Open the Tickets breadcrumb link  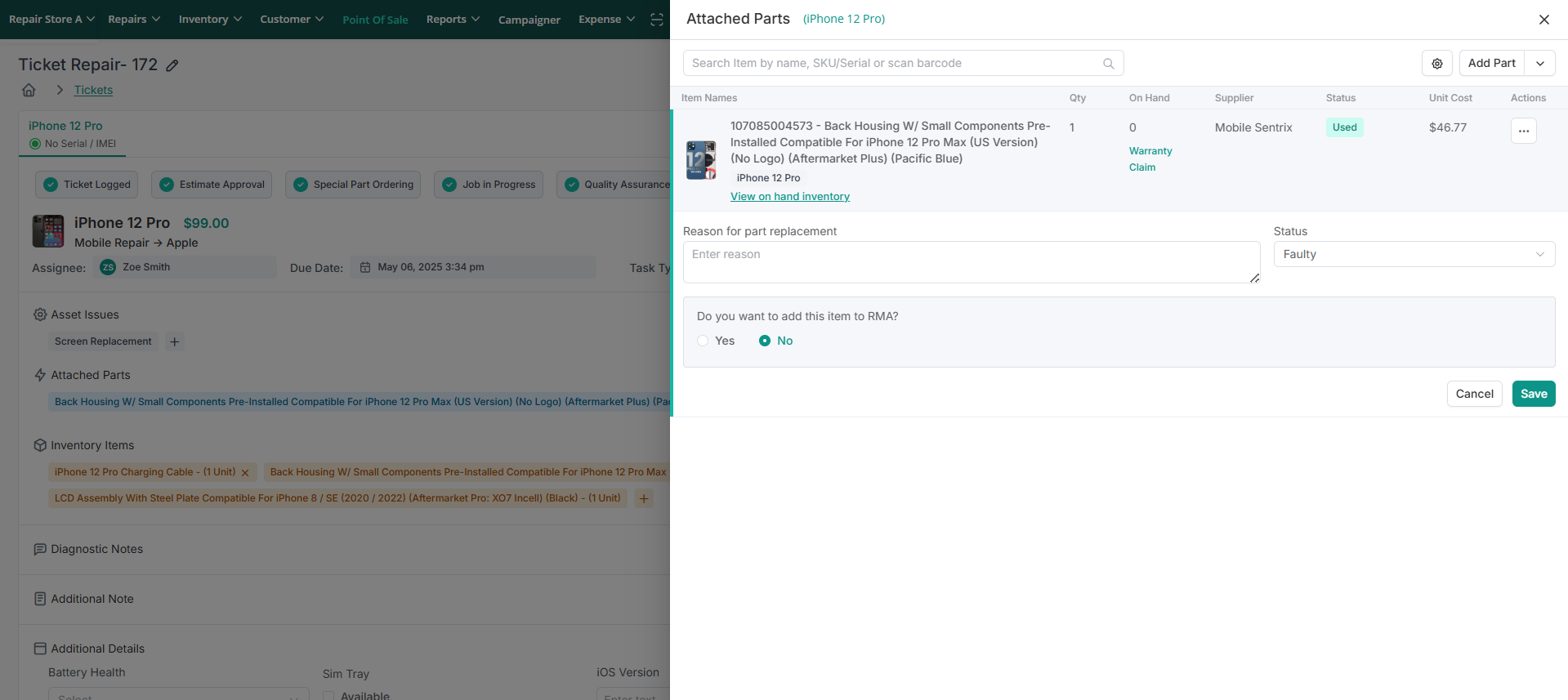(93, 90)
